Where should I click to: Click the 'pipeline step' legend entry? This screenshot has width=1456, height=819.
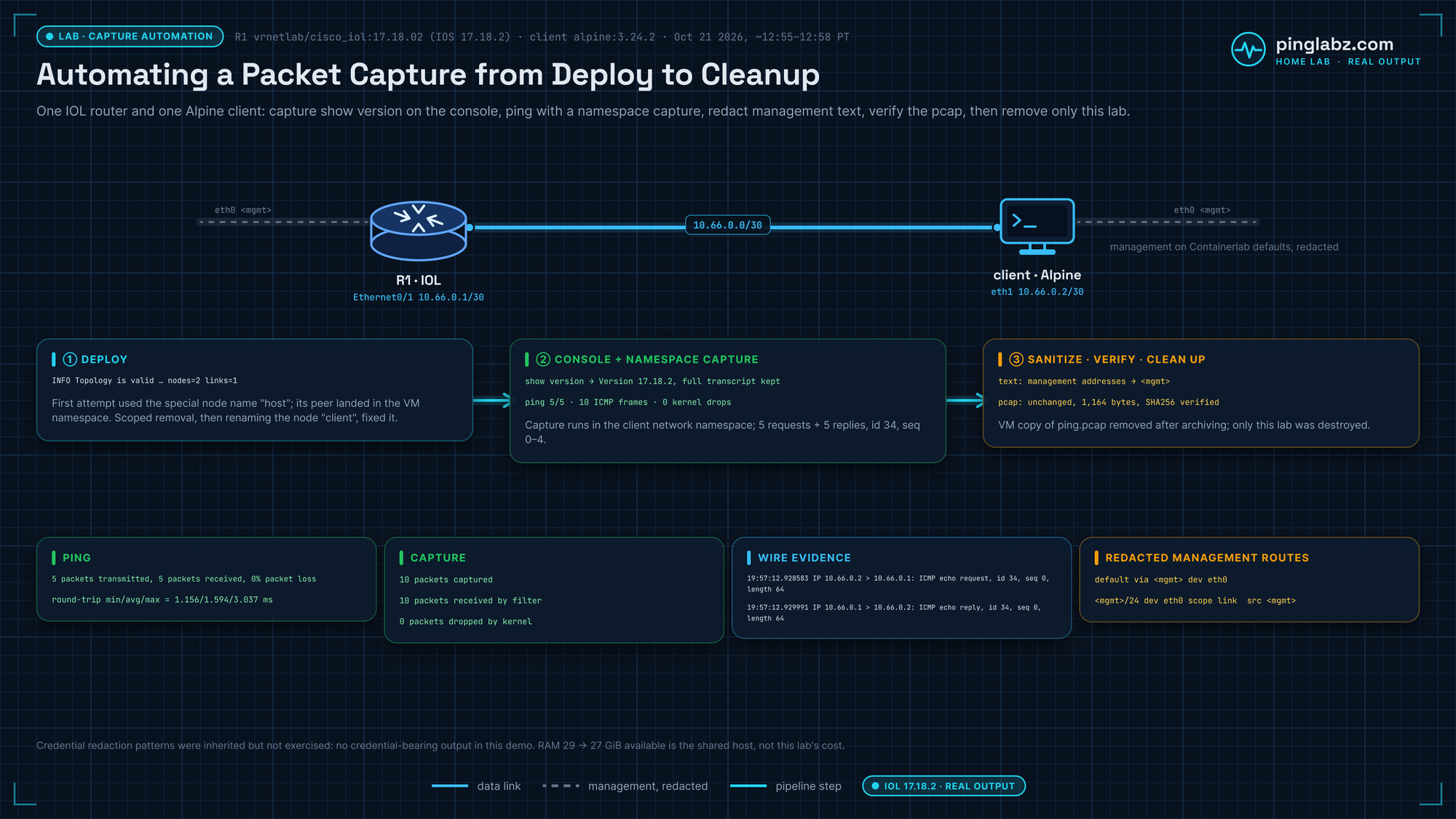[x=786, y=786]
